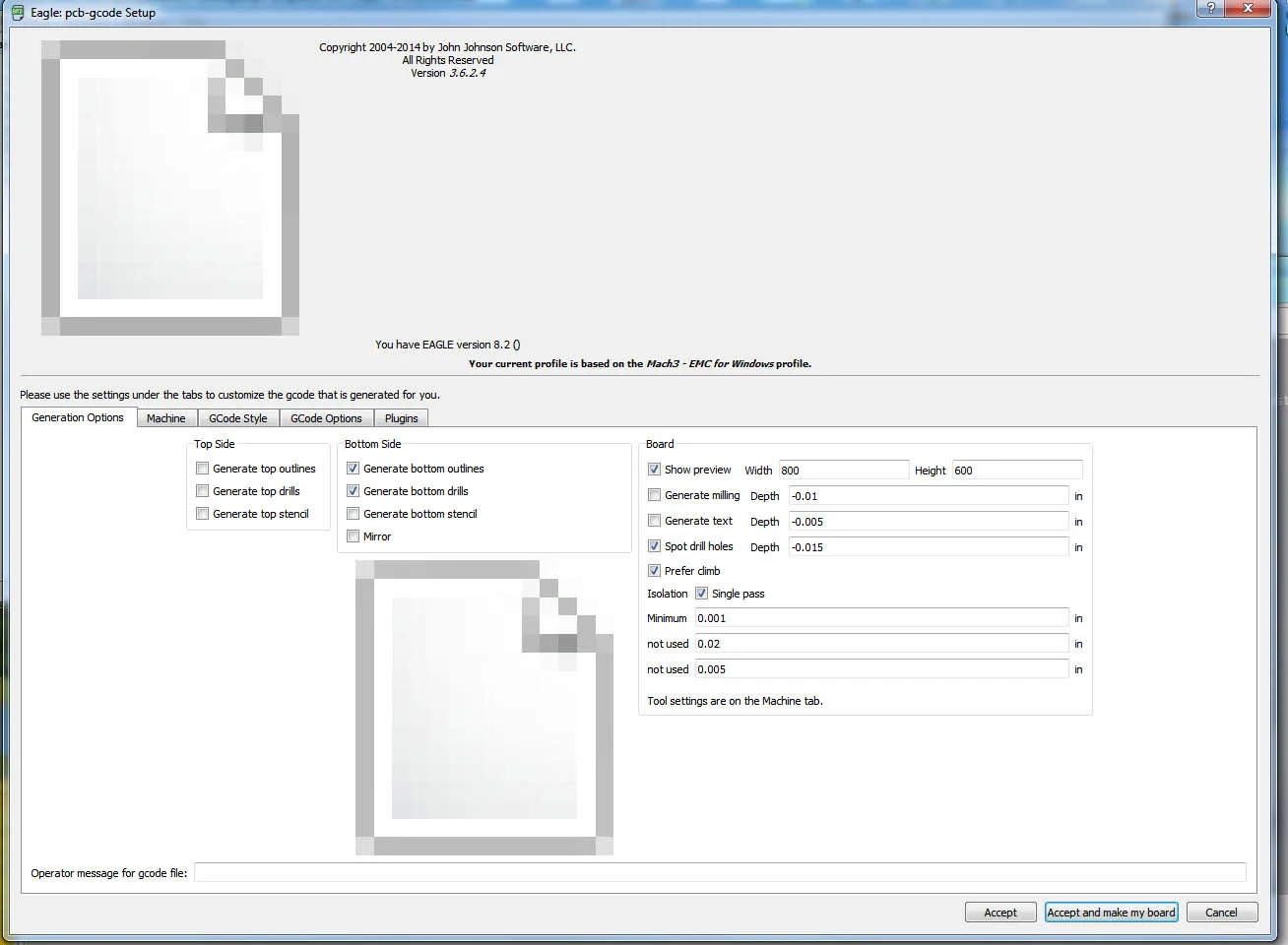This screenshot has width=1288, height=945.
Task: Click the Accept button
Action: [x=1000, y=913]
